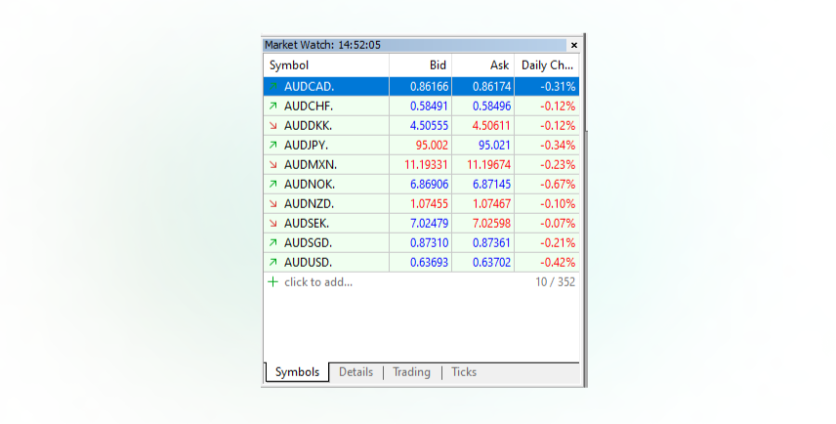
Task: Select the AUDSEK symbol name
Action: 306,223
